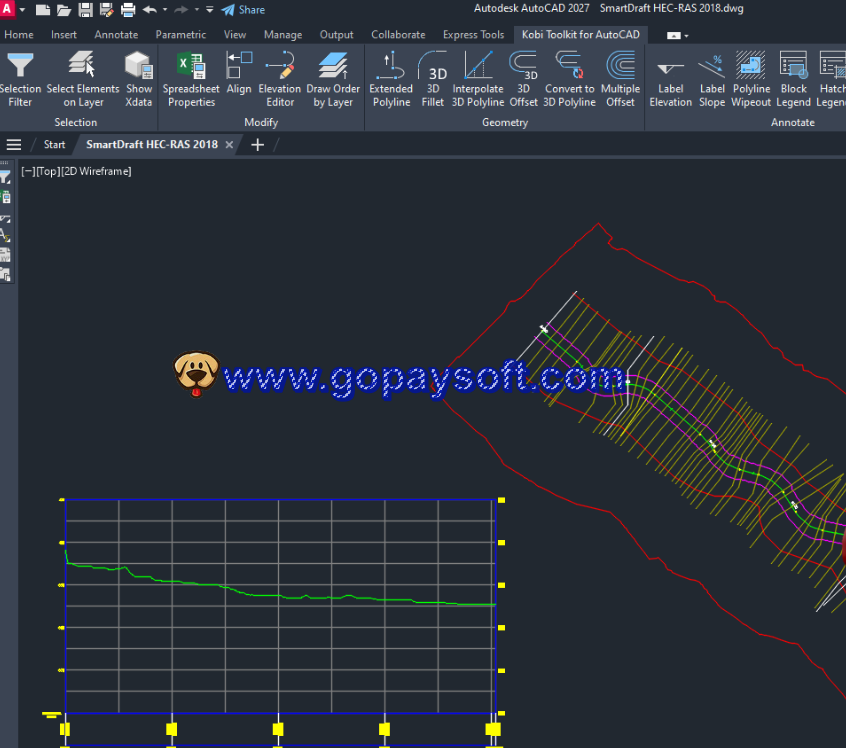Launch Spreadsheet Properties tool

coord(191,79)
